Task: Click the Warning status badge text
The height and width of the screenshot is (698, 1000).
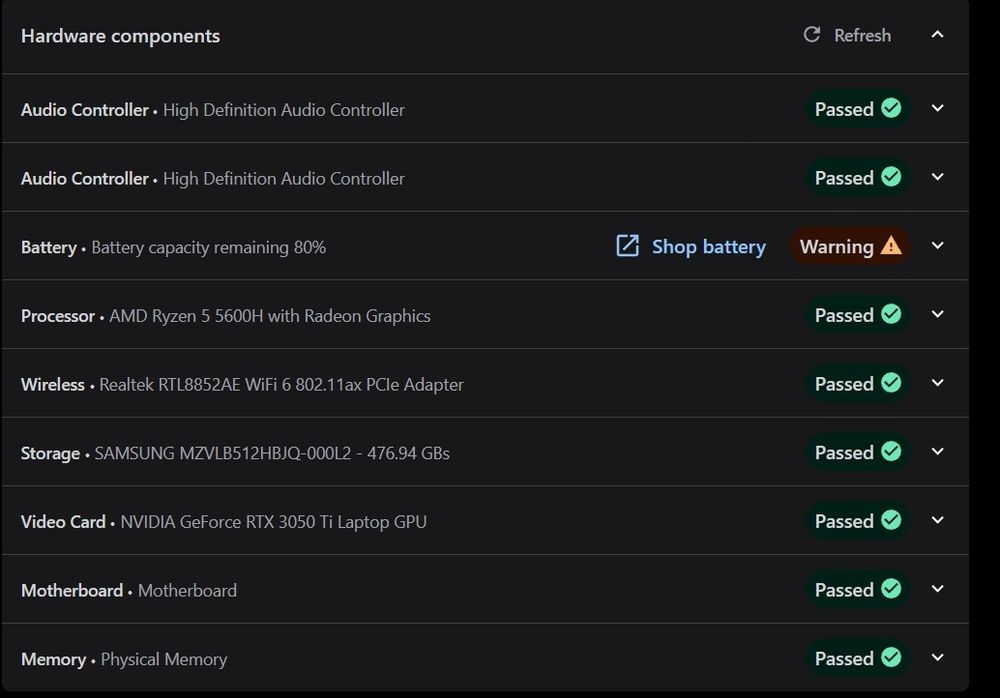Action: click(836, 246)
